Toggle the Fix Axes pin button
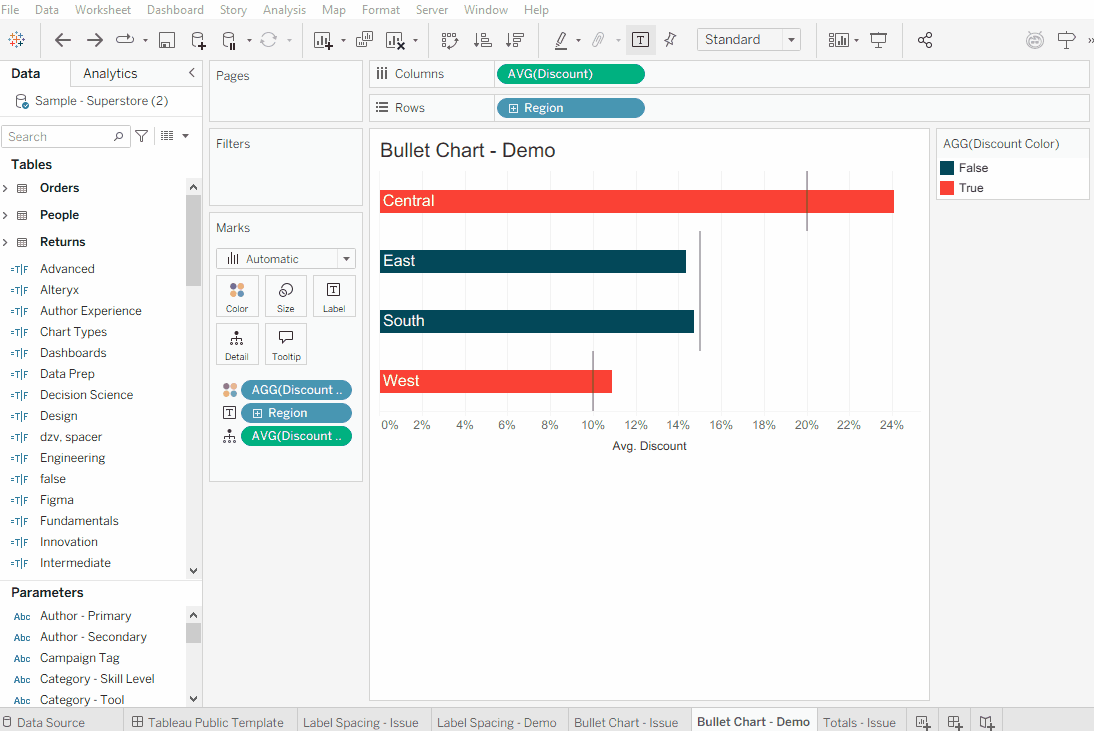The height and width of the screenshot is (731, 1094). pyautogui.click(x=670, y=40)
